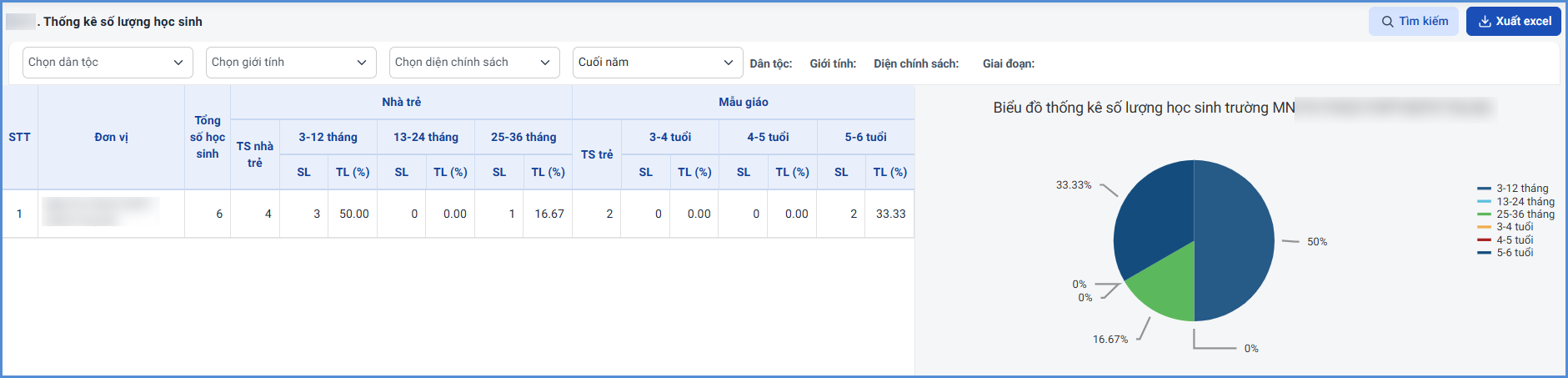Click the TS nhà trẻ header
1568x378 pixels.
pyautogui.click(x=255, y=154)
